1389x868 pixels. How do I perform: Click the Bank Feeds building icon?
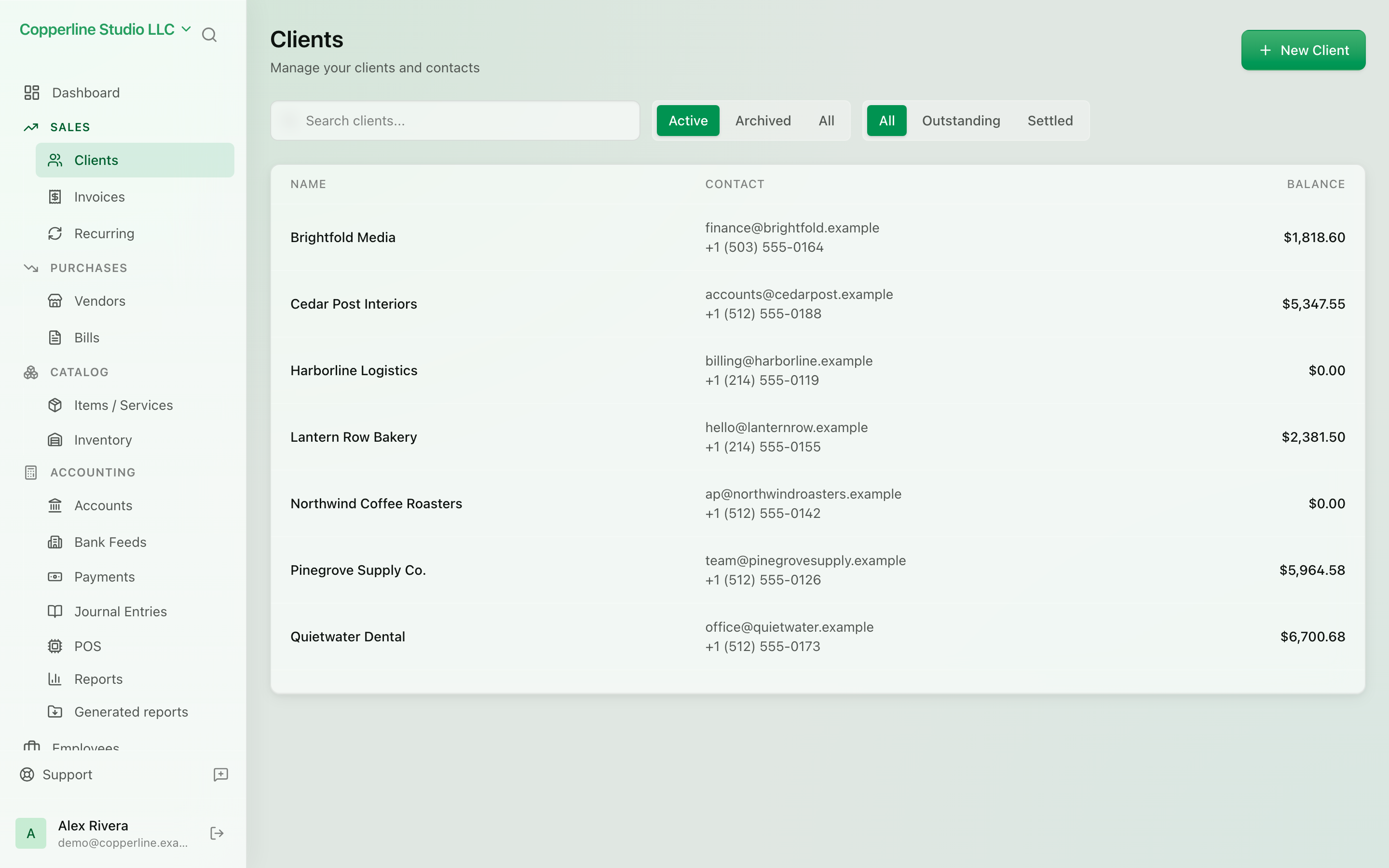click(x=55, y=542)
